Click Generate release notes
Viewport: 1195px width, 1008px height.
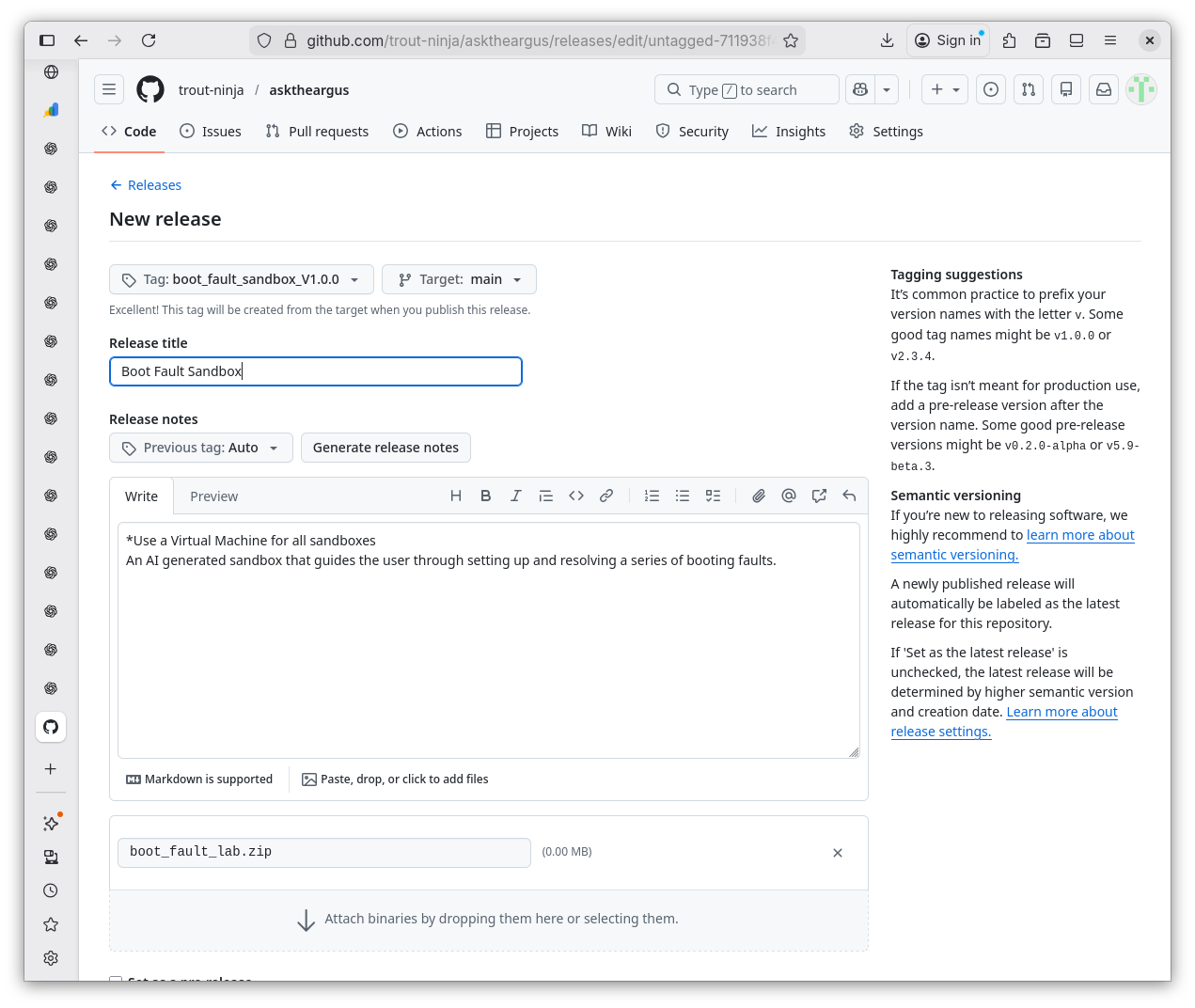click(x=385, y=448)
